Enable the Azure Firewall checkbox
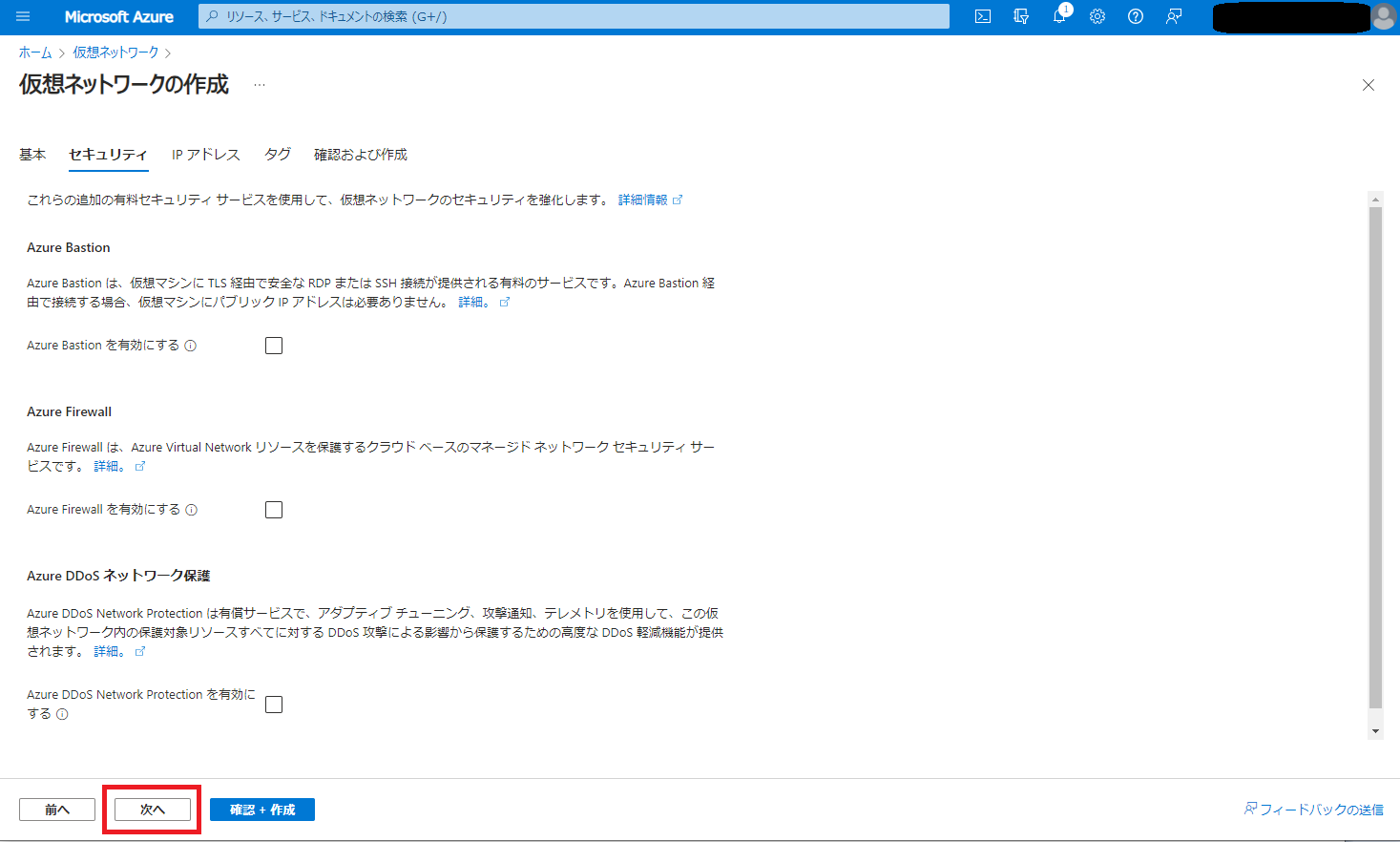Image resolution: width=1400 pixels, height=842 pixels. point(274,510)
